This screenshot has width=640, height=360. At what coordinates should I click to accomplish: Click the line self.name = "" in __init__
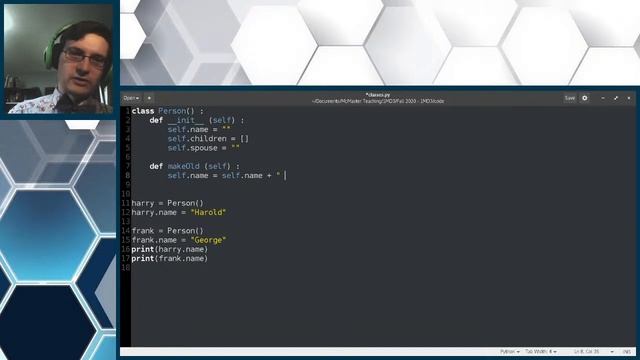point(199,129)
